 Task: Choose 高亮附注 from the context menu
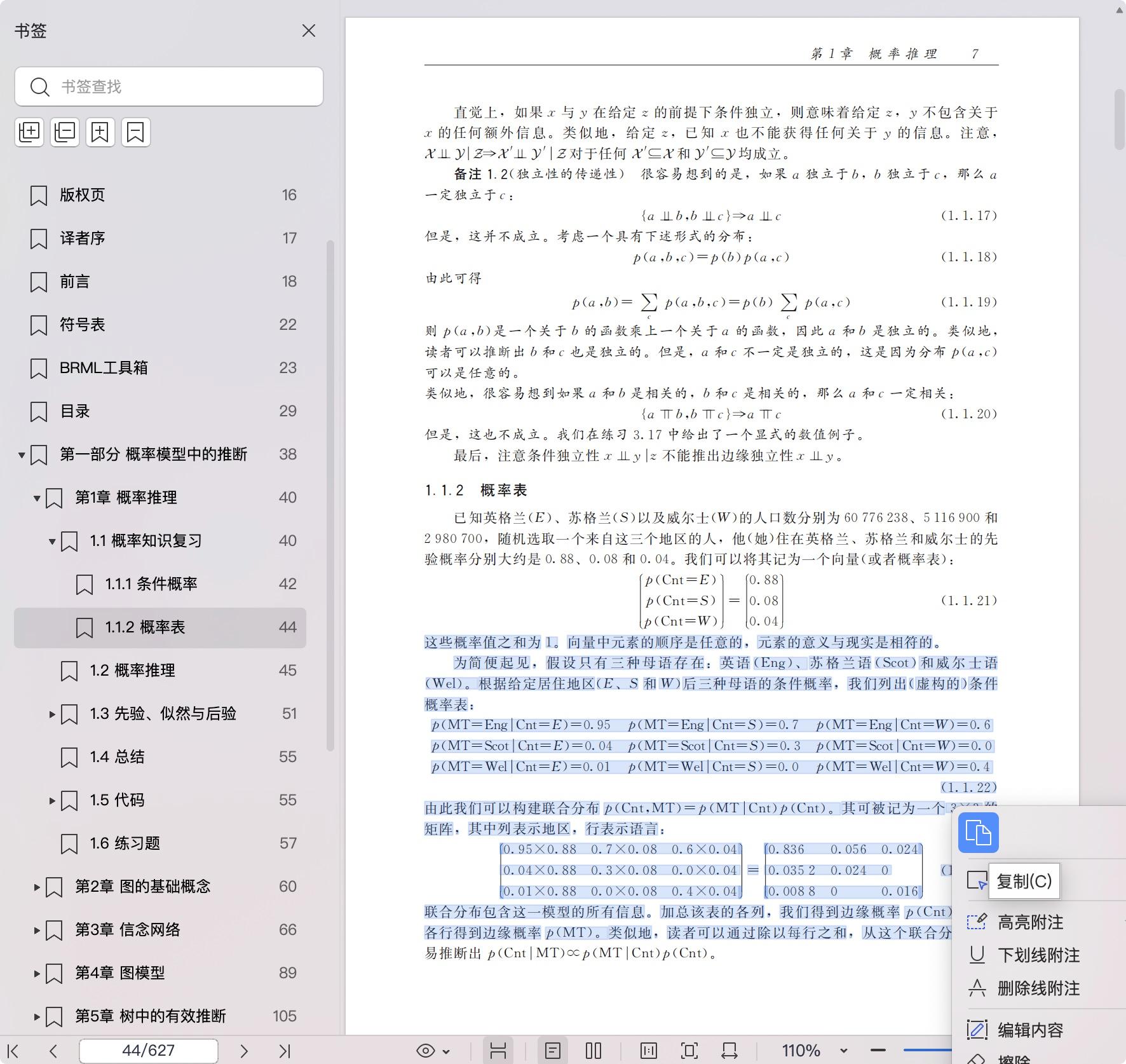tap(1031, 922)
